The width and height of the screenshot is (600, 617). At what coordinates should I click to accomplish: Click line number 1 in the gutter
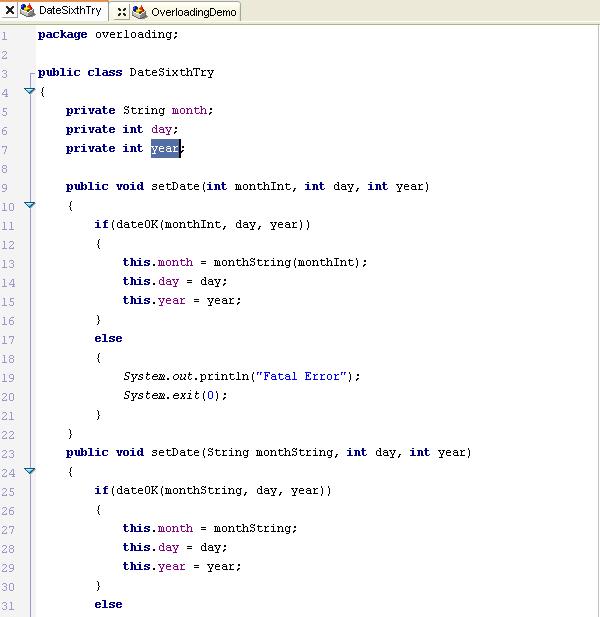[4, 37]
